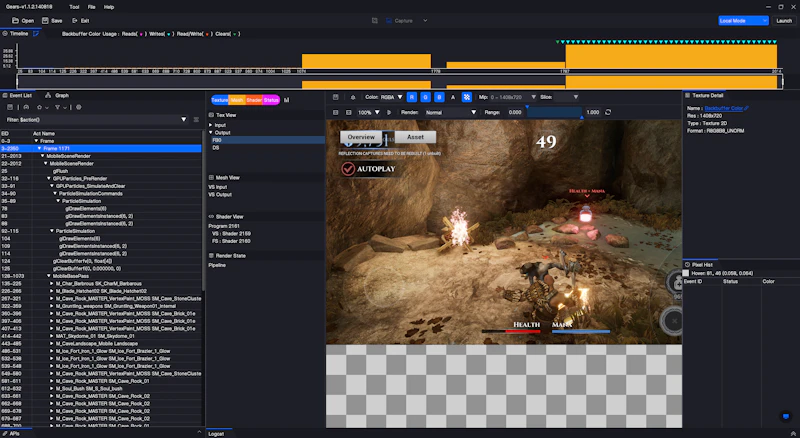
Task: Open the Help menu
Action: pos(109,7)
